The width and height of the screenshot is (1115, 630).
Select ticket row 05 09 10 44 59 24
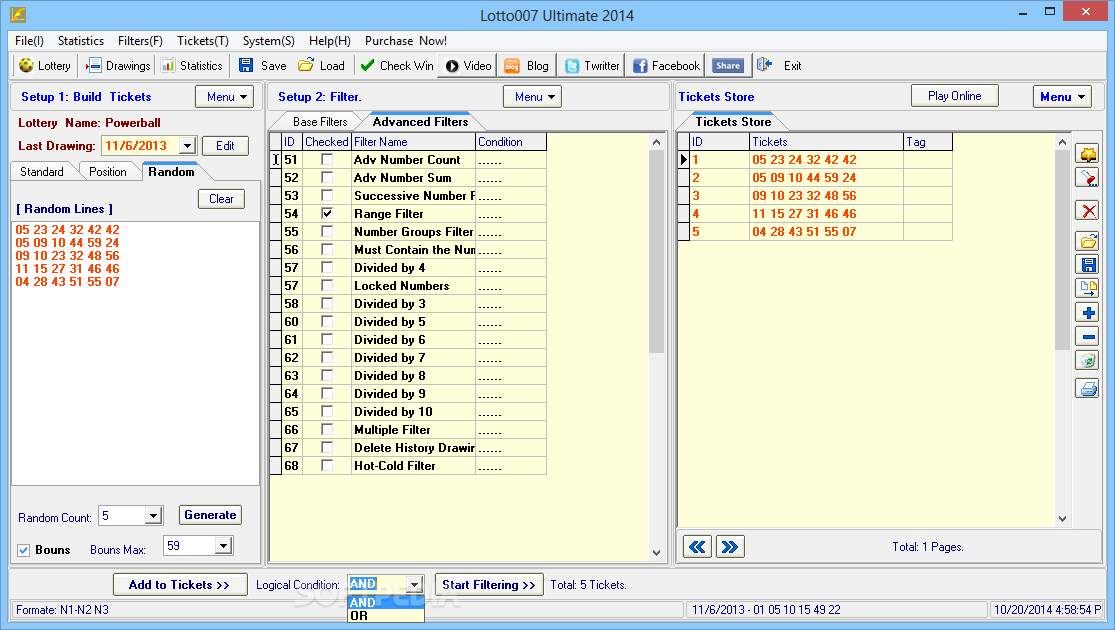point(816,177)
